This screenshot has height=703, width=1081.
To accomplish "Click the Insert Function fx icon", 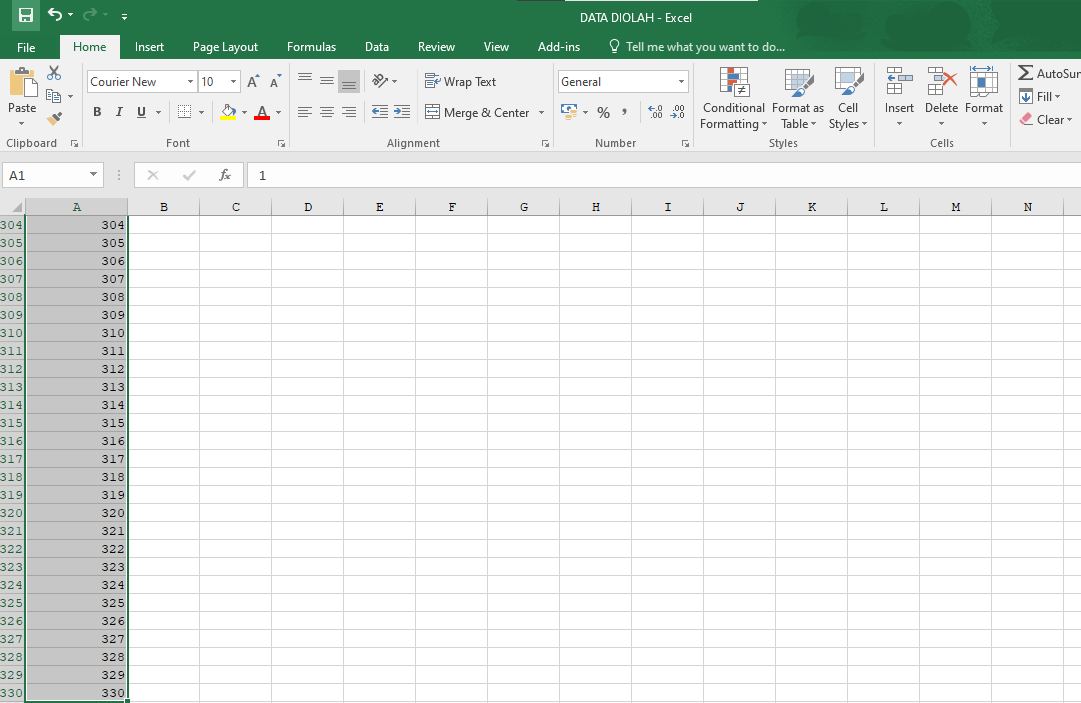I will (x=225, y=175).
